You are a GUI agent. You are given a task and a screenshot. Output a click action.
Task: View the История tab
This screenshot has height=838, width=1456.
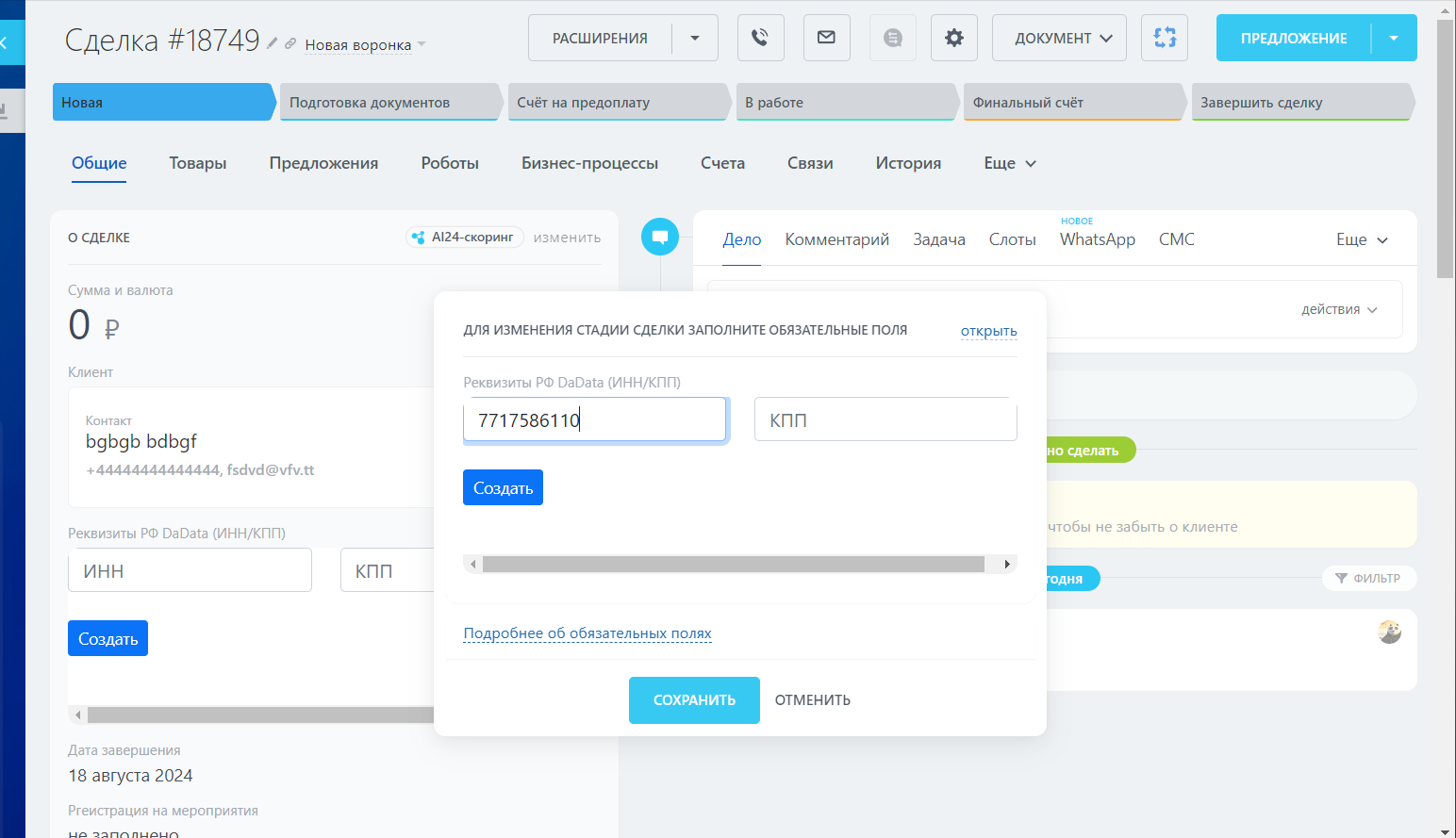(908, 163)
